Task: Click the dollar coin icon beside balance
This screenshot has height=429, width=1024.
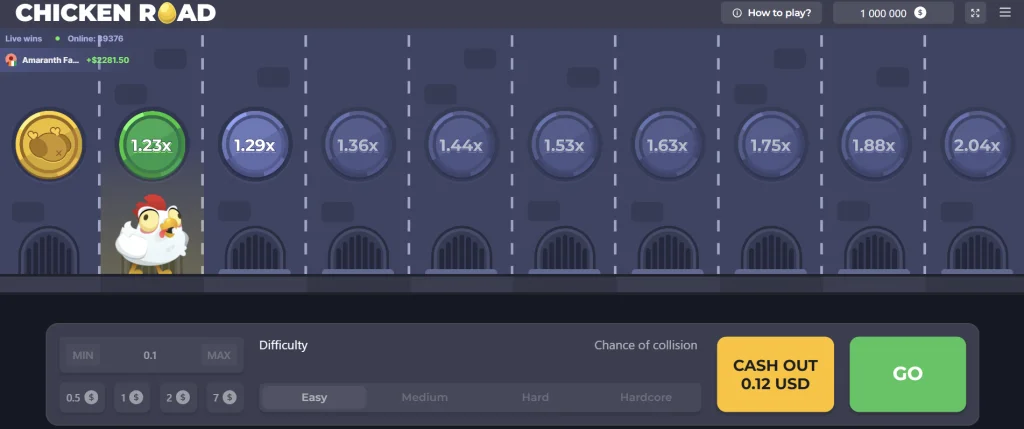Action: pos(920,13)
